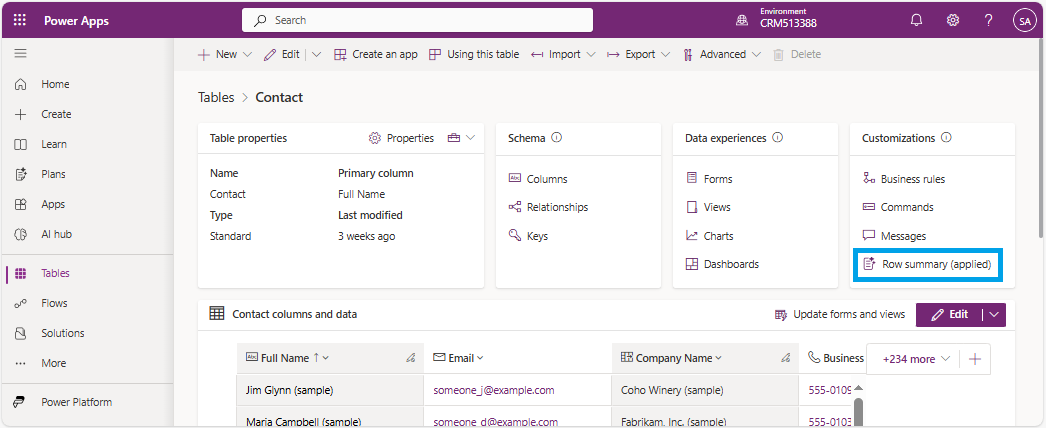
Task: Open the SA account avatar
Action: [1024, 20]
